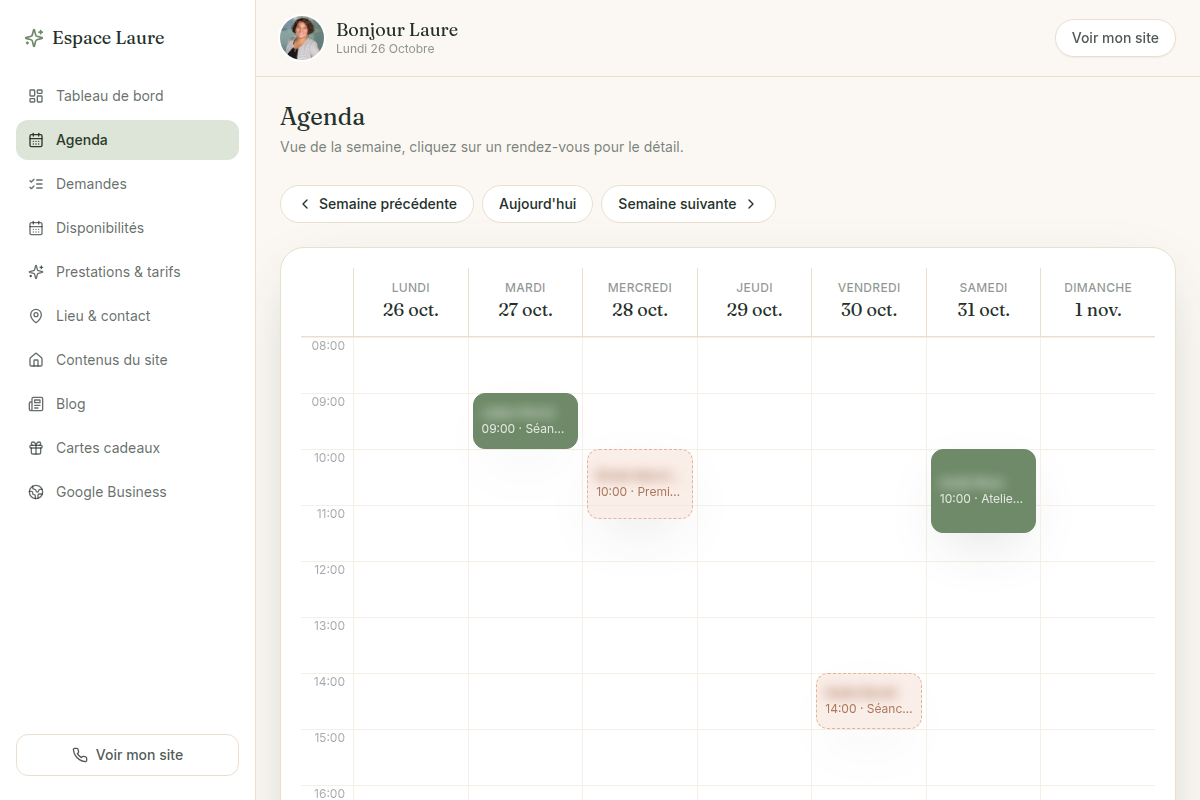
Task: Click Voir mon site at the sidebar bottom
Action: pyautogui.click(x=127, y=755)
